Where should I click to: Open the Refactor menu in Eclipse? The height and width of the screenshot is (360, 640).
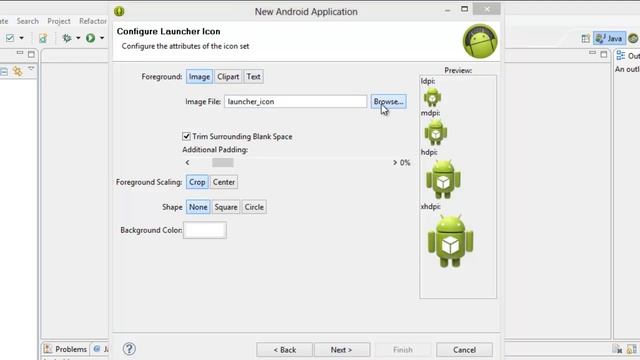pos(93,21)
